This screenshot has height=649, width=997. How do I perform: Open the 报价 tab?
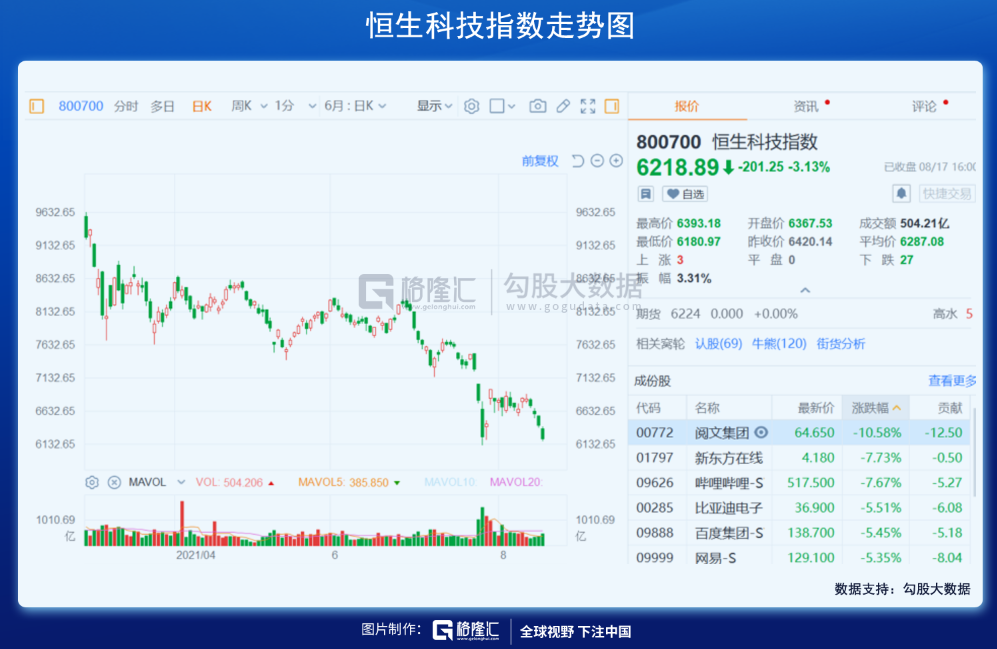pos(687,106)
